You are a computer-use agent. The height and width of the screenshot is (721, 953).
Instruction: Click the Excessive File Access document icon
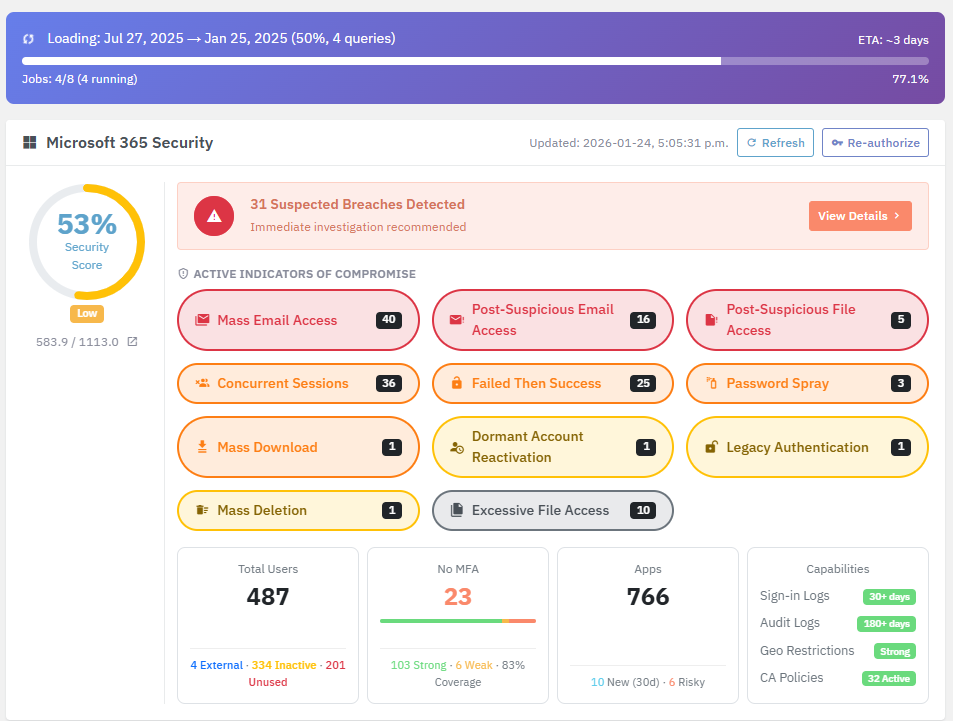coord(458,510)
